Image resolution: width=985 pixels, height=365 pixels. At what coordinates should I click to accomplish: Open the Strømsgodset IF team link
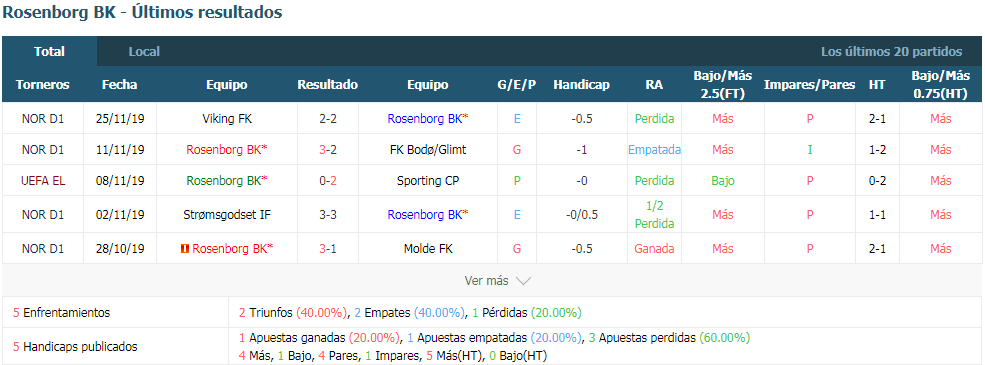pos(227,214)
